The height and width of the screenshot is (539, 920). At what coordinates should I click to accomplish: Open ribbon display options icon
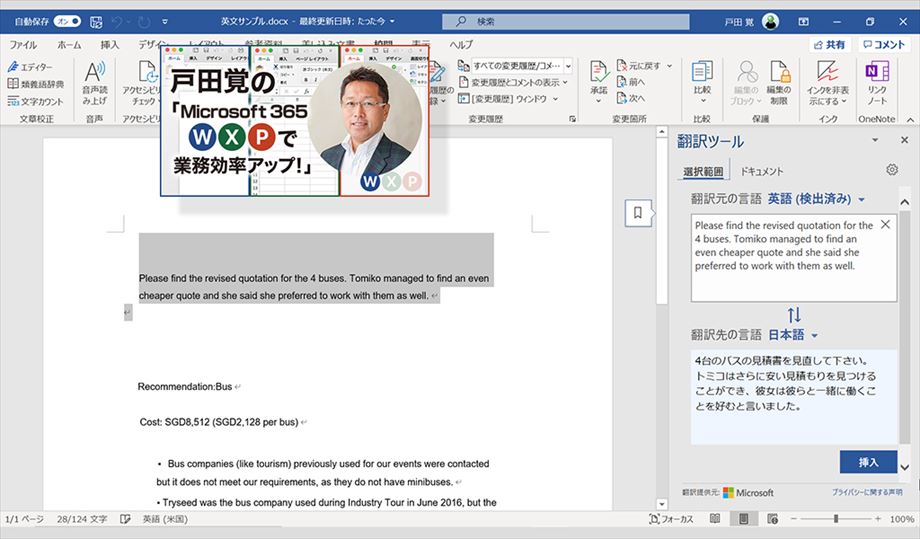click(803, 22)
